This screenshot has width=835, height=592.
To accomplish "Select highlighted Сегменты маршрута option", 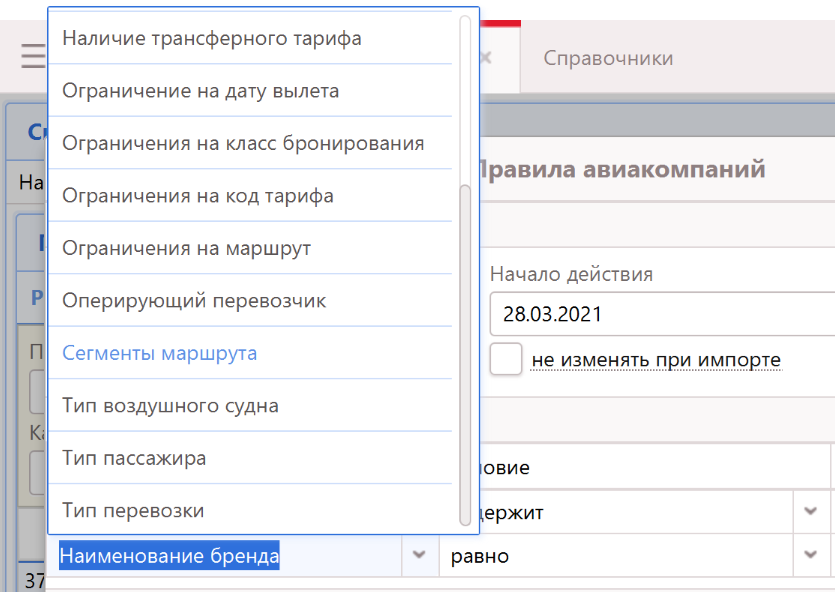I will tap(160, 353).
